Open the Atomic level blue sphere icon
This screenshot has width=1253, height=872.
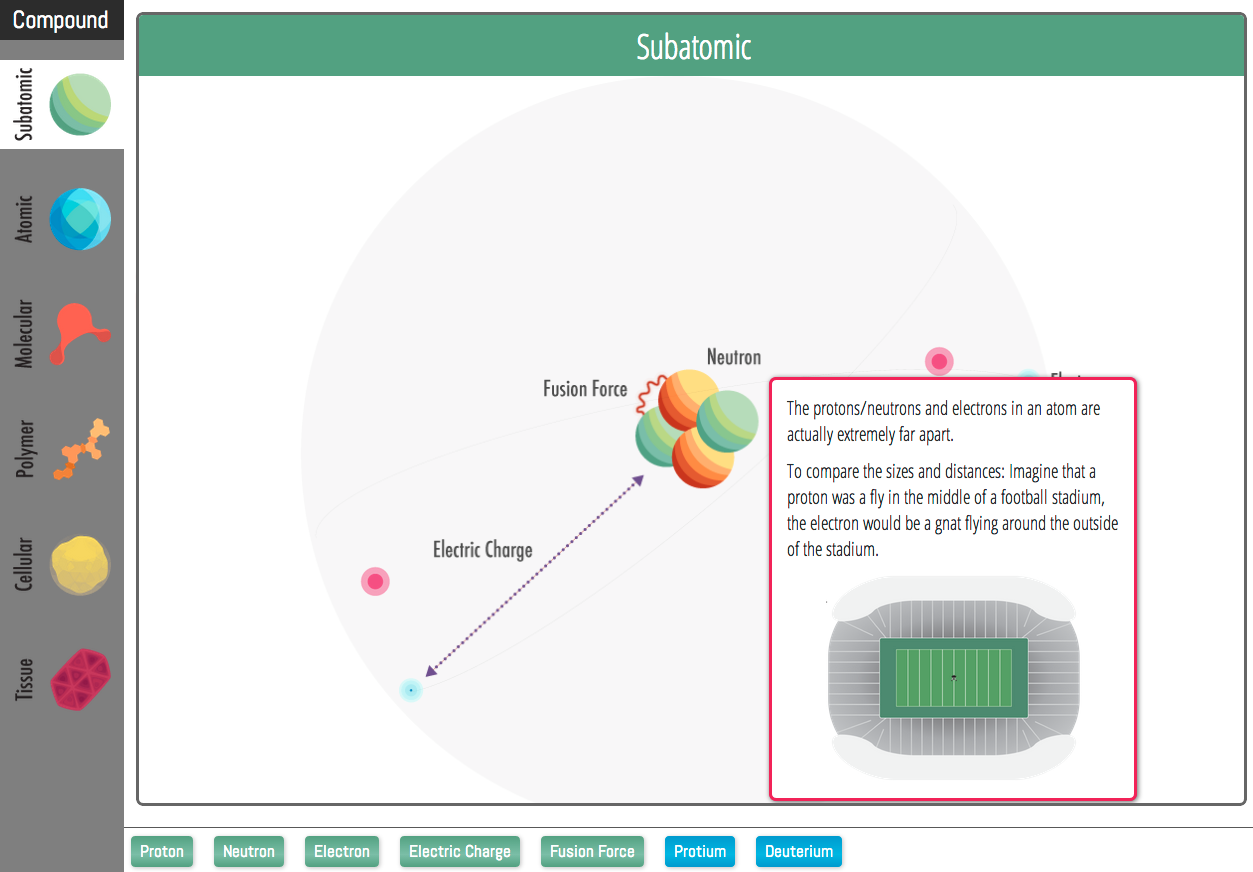pos(80,219)
